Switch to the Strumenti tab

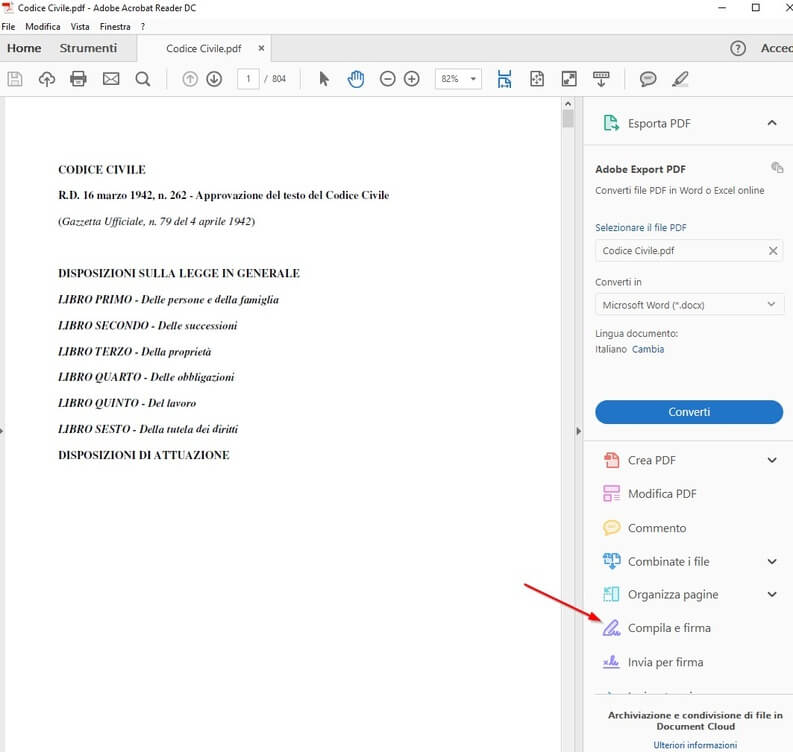click(89, 48)
